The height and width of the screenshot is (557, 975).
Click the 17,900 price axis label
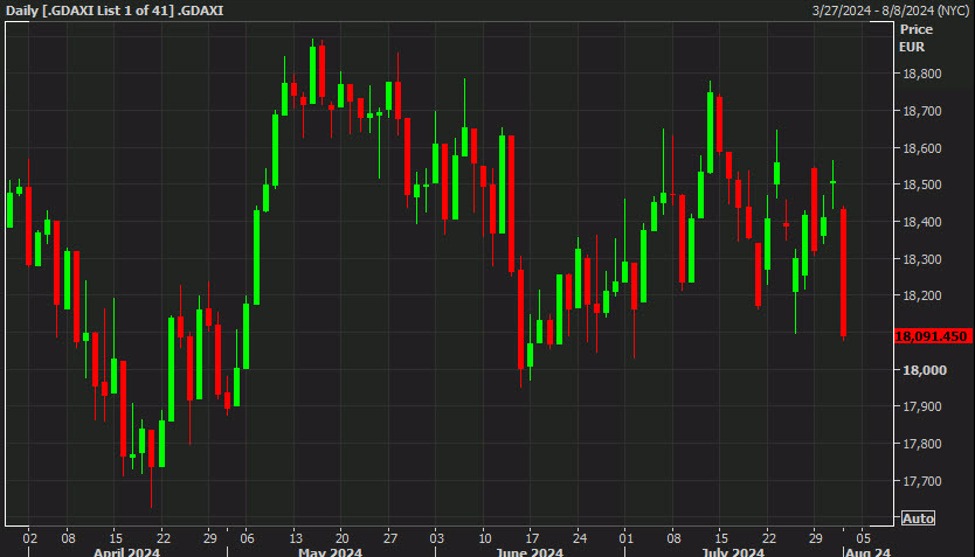tap(922, 406)
